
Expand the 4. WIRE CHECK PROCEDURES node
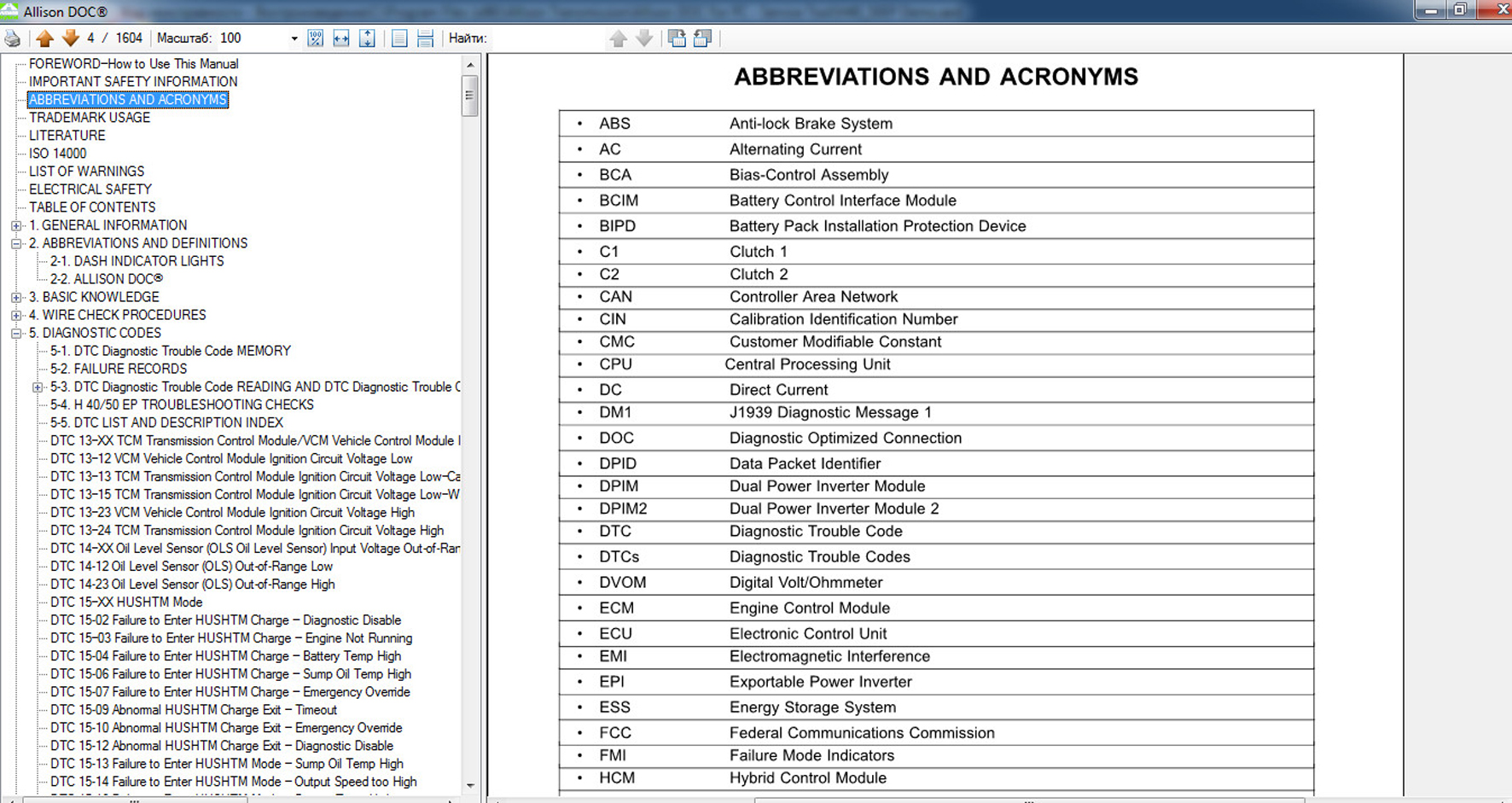coord(16,316)
